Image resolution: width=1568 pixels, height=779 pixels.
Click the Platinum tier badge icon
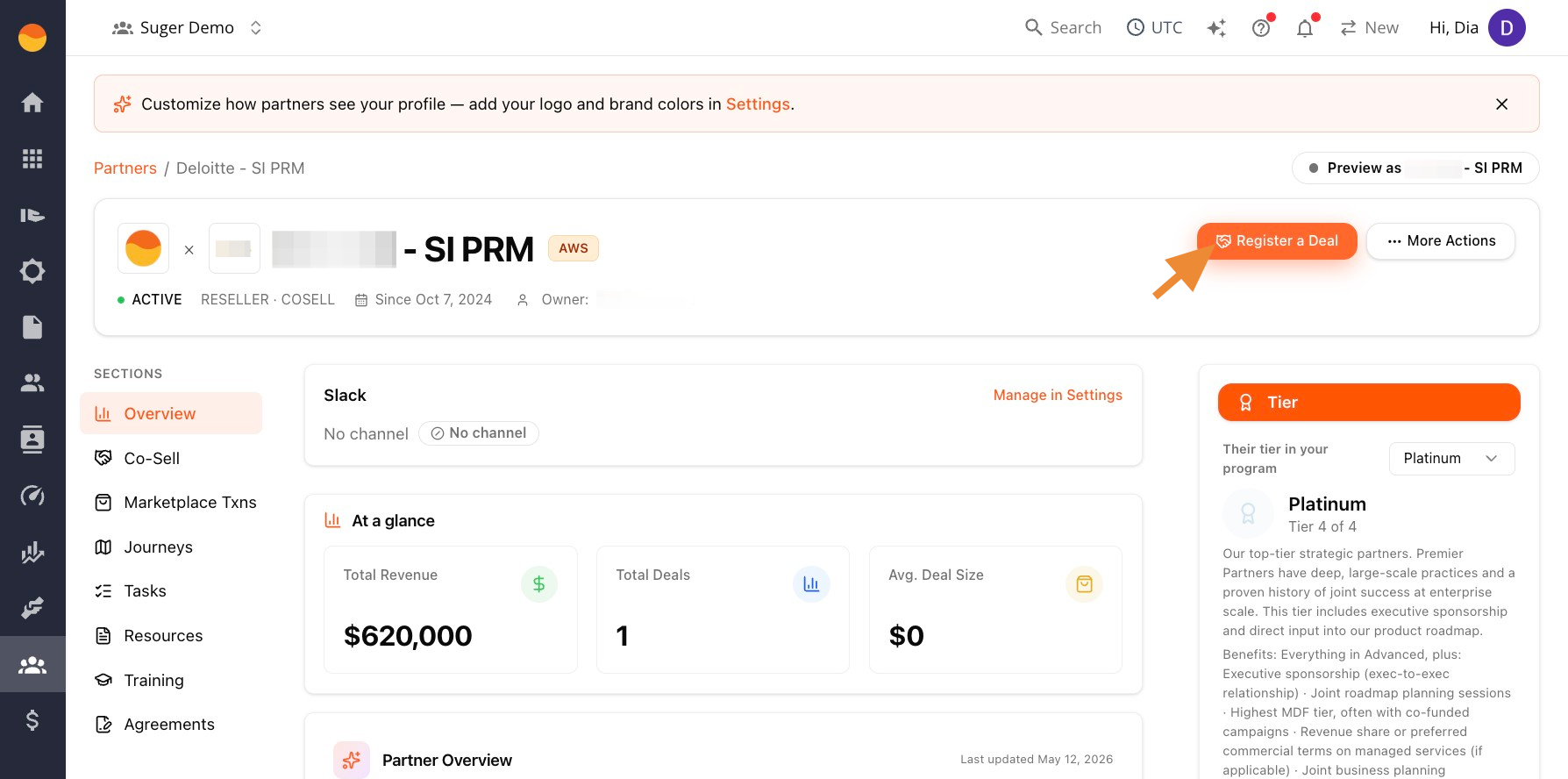[x=1248, y=513]
